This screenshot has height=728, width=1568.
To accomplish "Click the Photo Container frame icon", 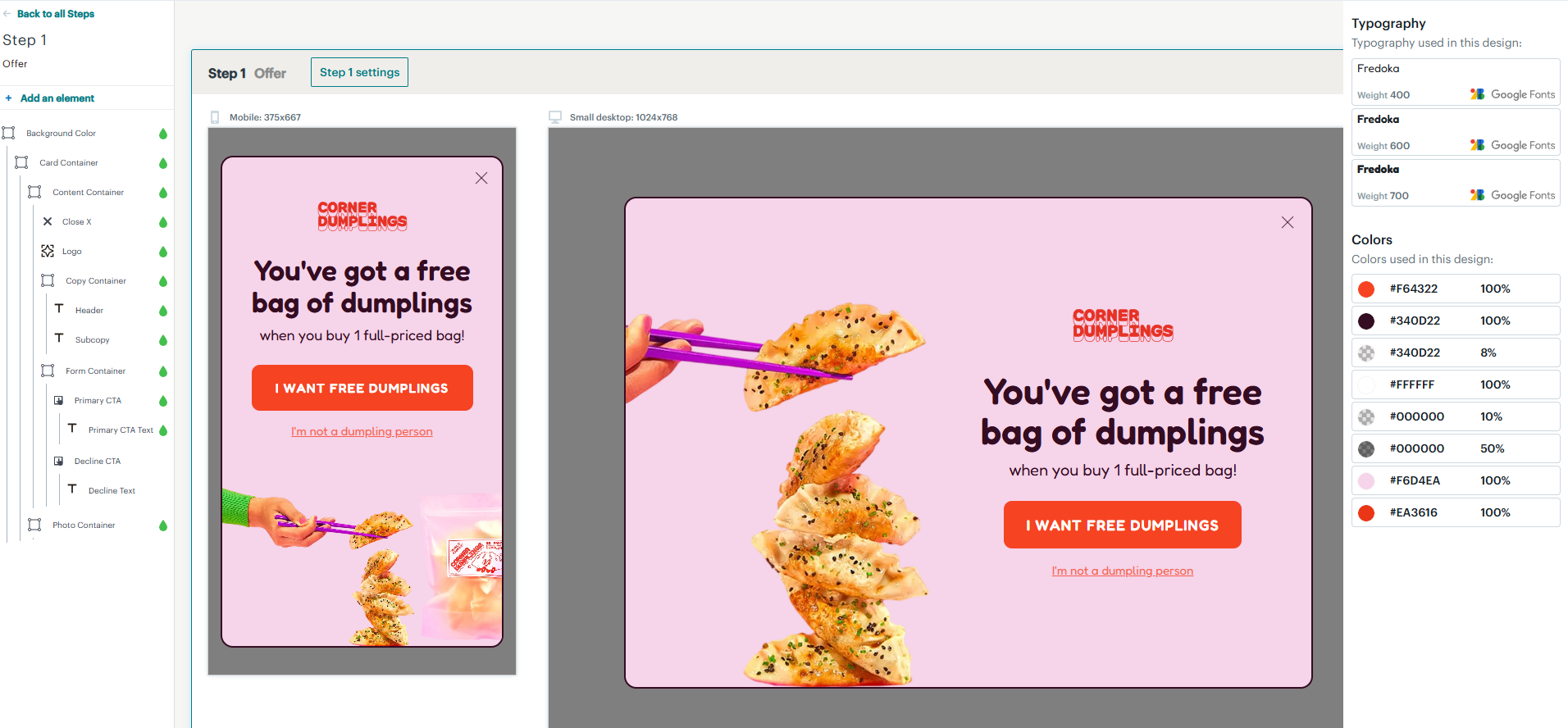I will coord(34,525).
